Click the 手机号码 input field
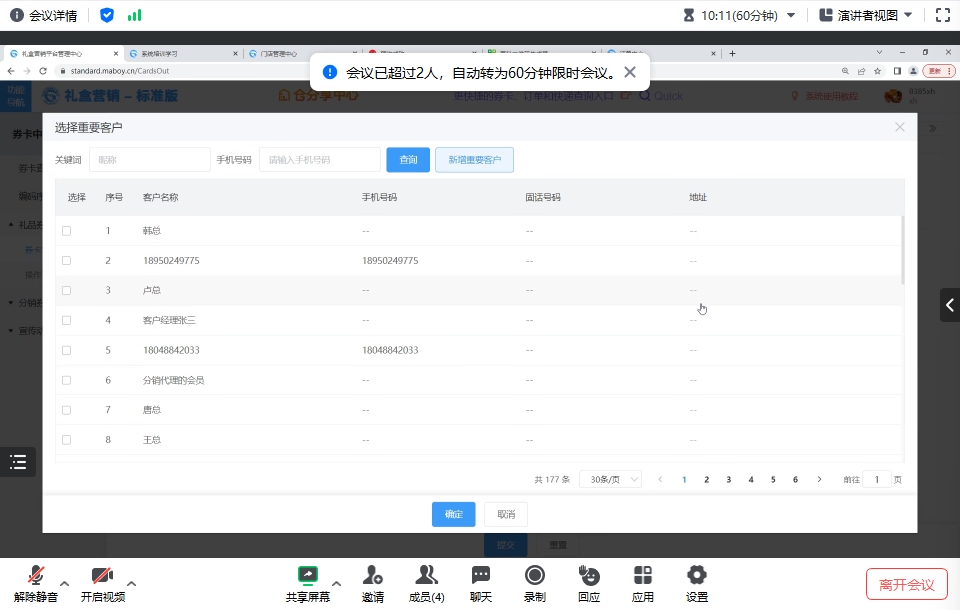 point(319,160)
